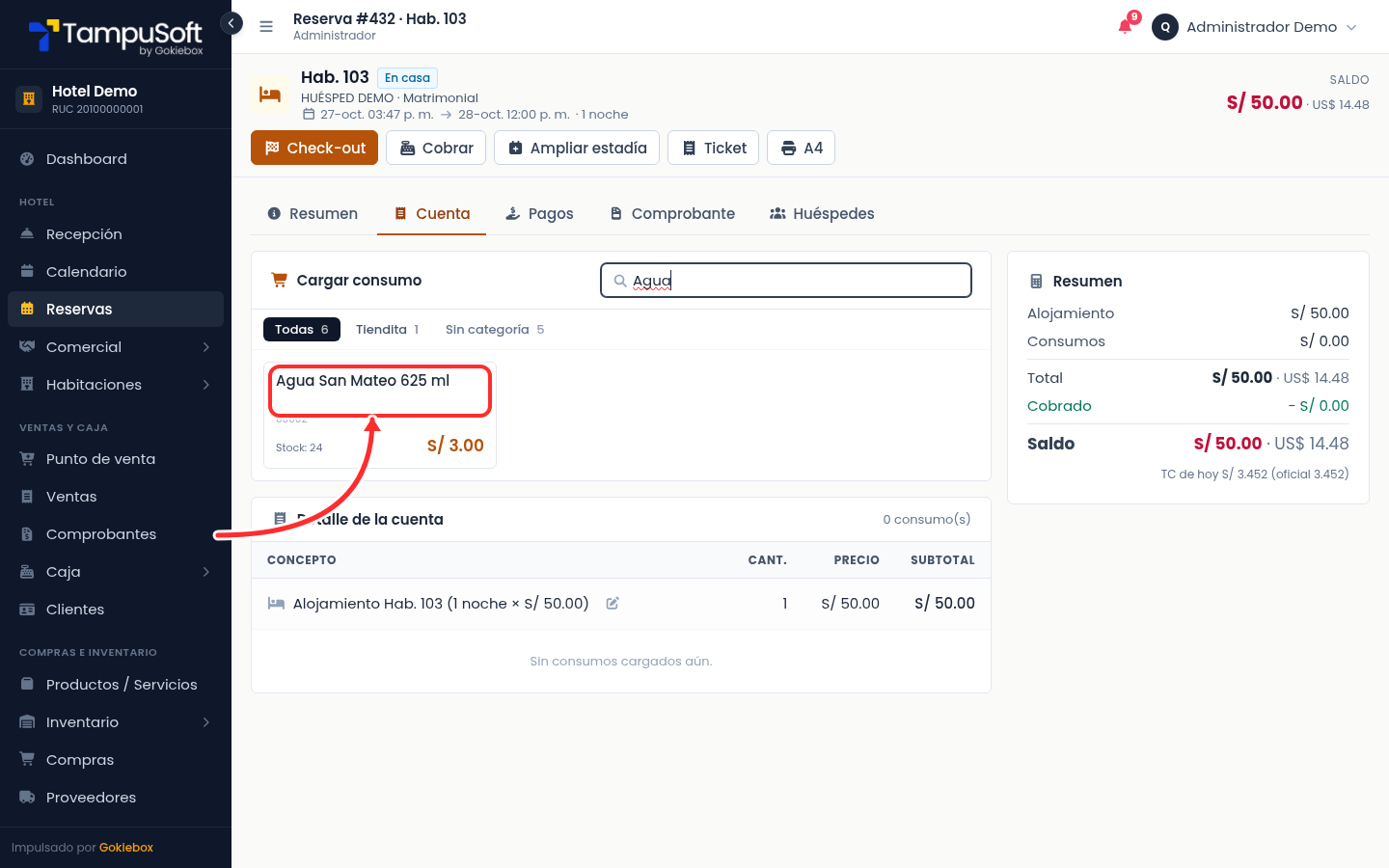Expand the Habitaciones submenu
This screenshot has height=868, width=1389.
tap(116, 385)
